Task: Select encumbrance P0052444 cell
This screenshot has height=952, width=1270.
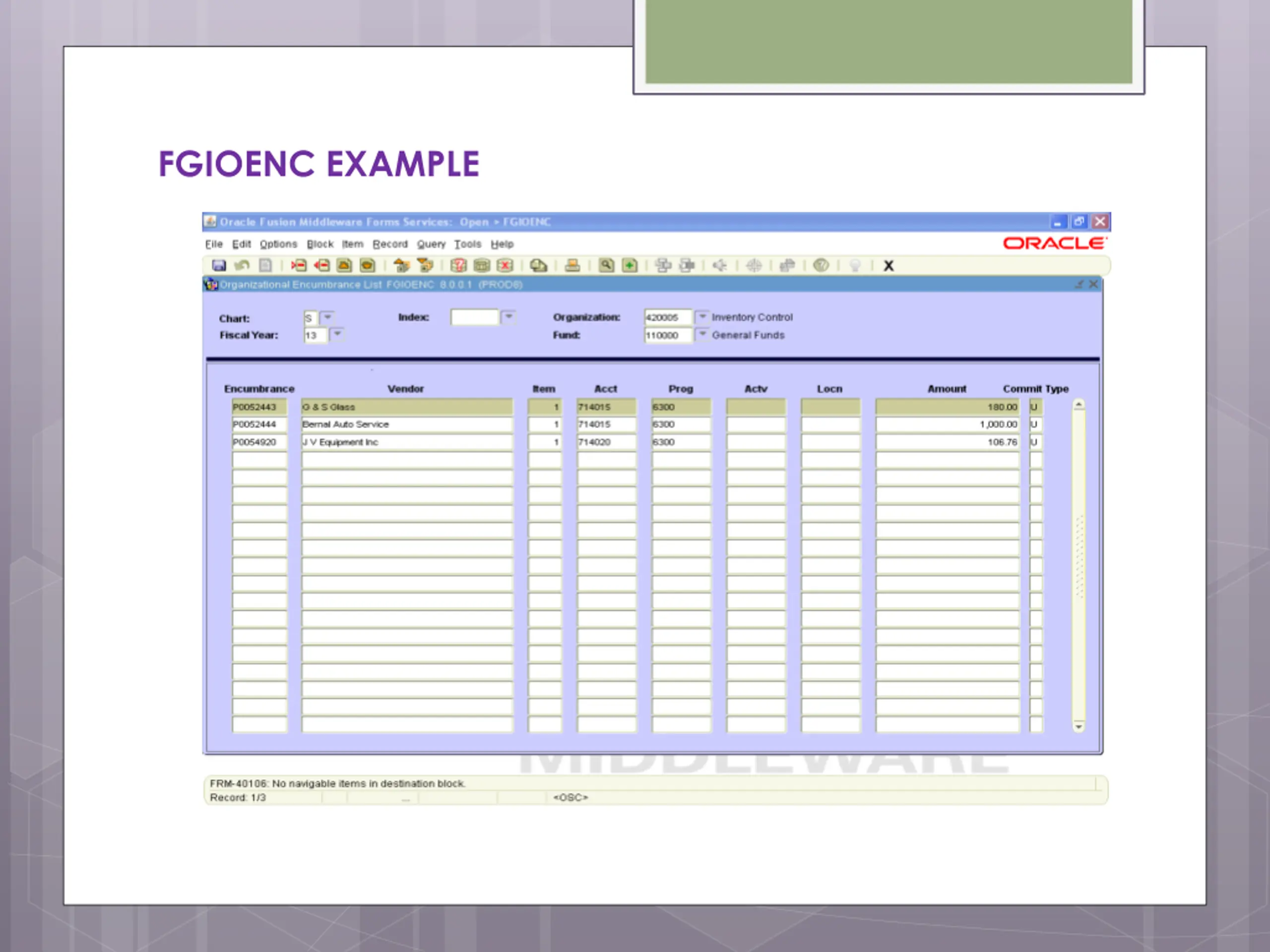Action: [259, 424]
